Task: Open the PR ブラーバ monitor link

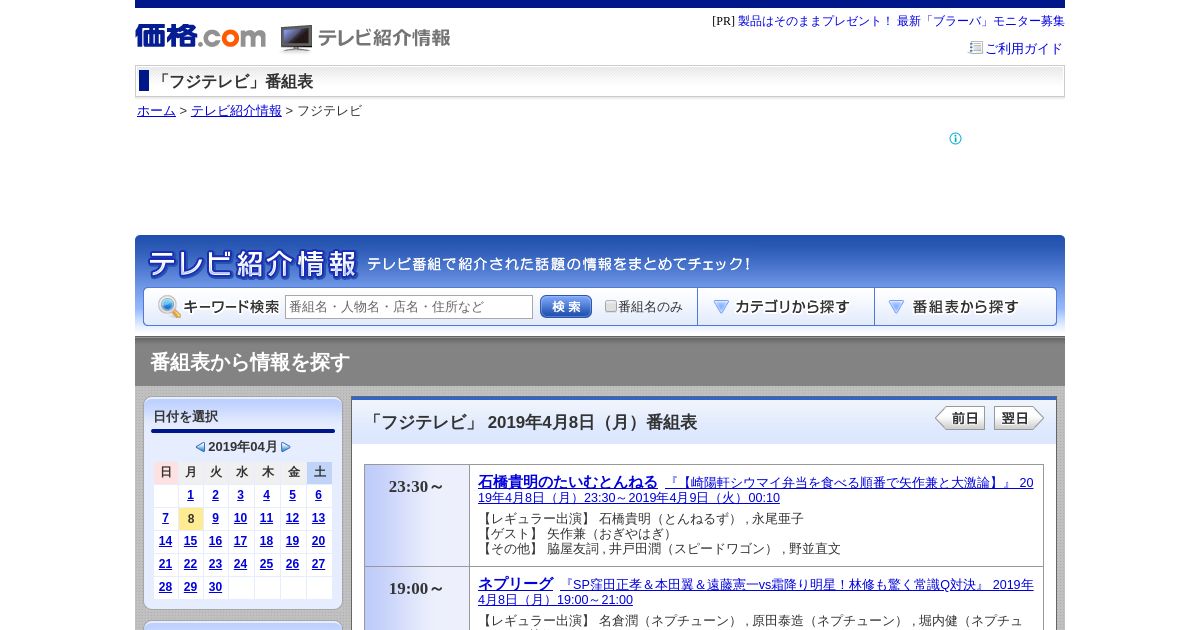Action: 901,21
